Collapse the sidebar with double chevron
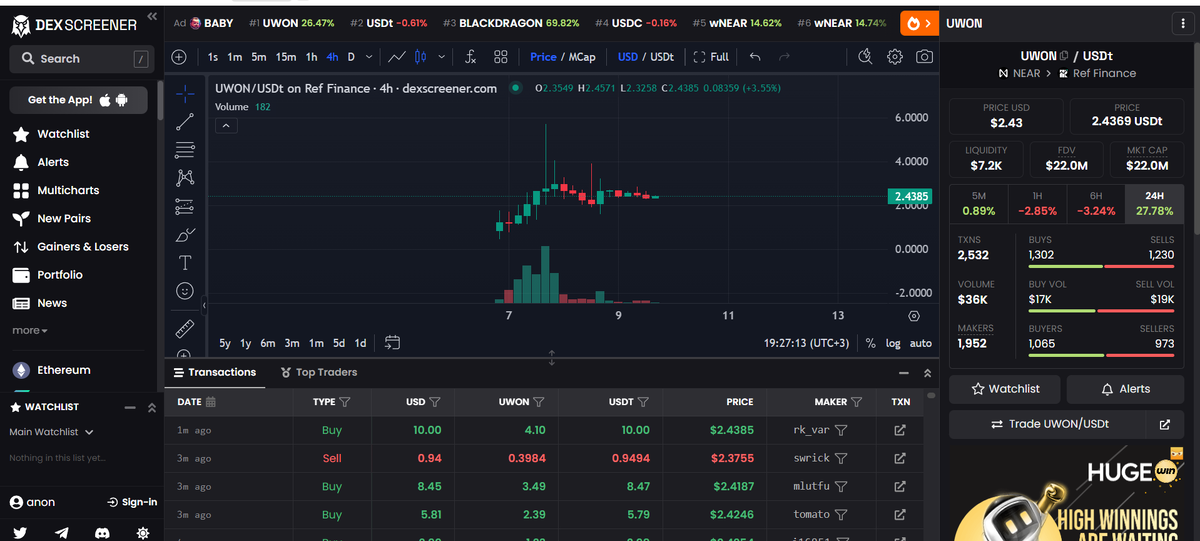Image resolution: width=1200 pixels, height=541 pixels. [x=152, y=17]
